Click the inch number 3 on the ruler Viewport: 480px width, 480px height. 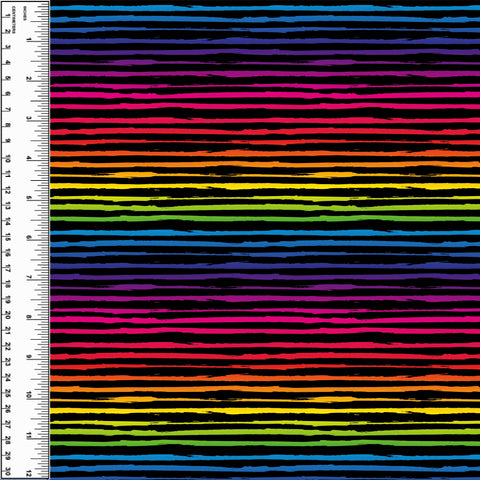tap(29, 118)
